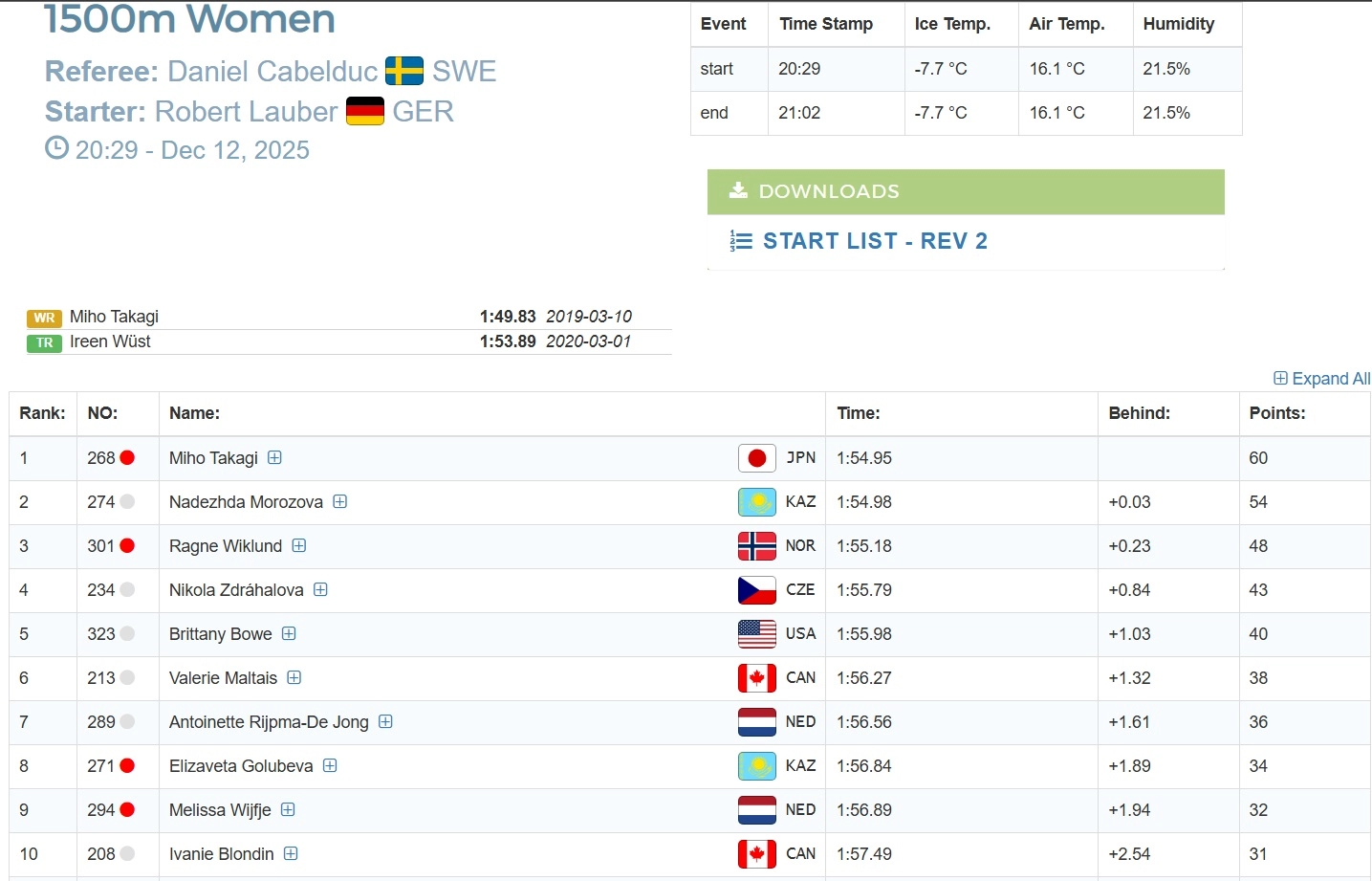Viewport: 1372px width, 881px height.
Task: Click the Canada flag in Valerie Maltais's row
Action: pyautogui.click(x=756, y=678)
